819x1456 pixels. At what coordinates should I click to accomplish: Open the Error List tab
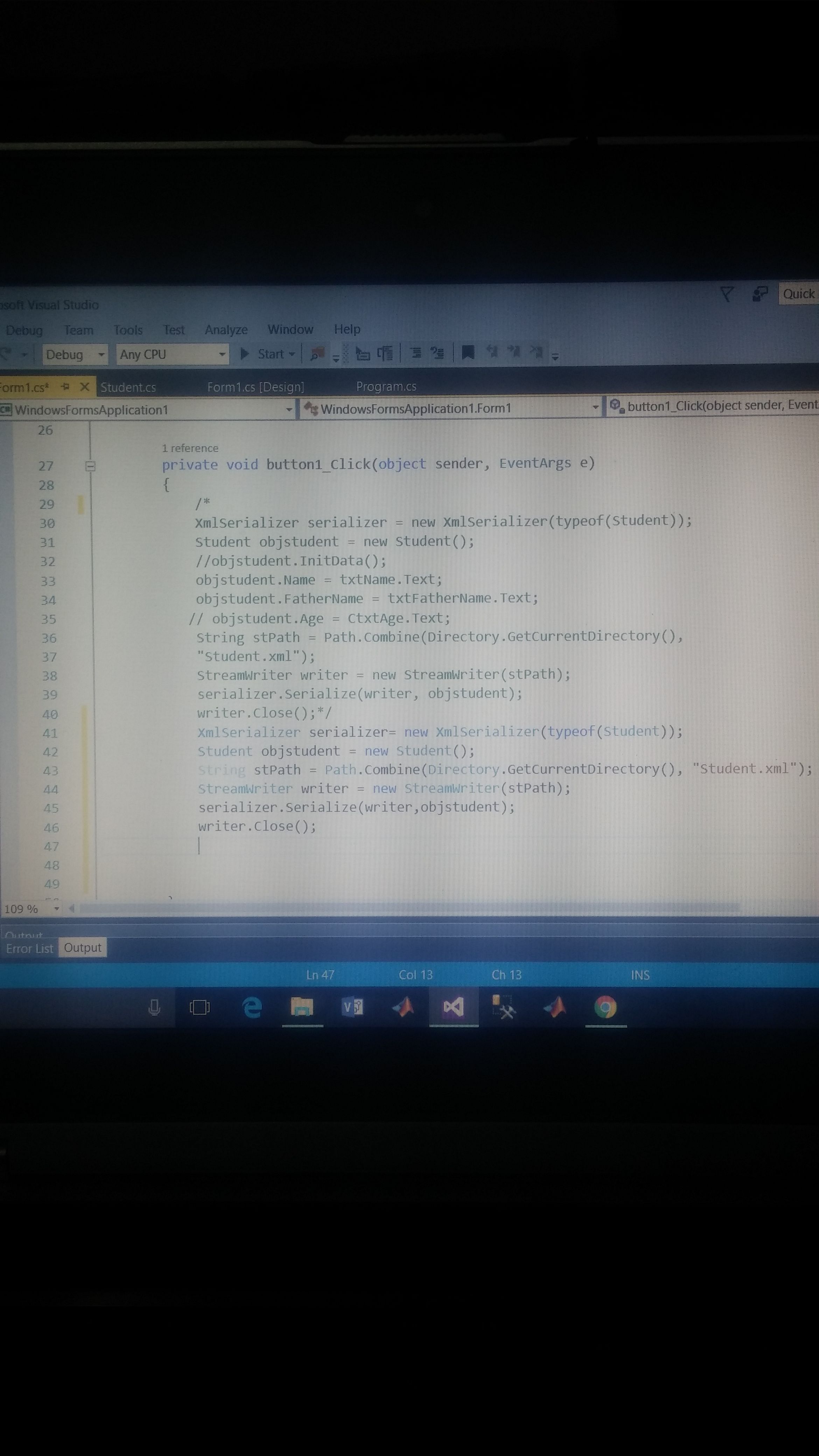tap(30, 948)
